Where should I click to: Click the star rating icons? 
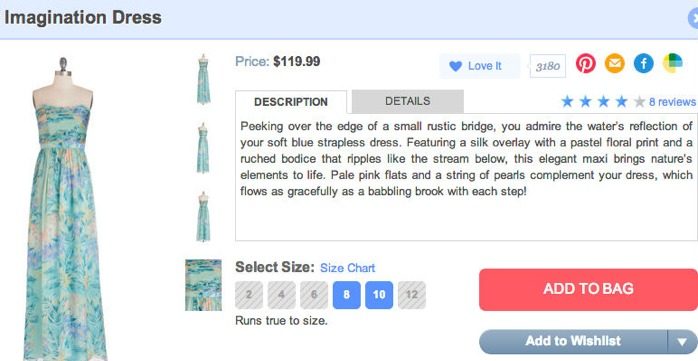click(603, 102)
